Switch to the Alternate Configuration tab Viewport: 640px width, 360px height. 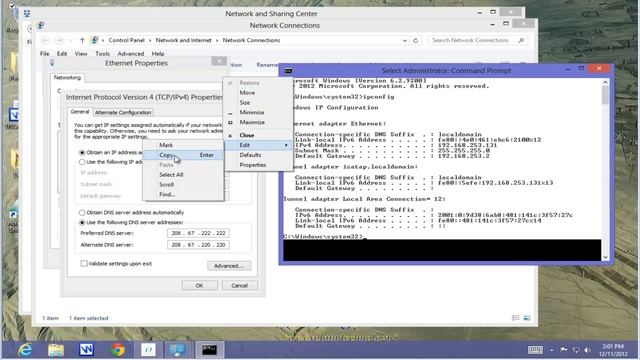(123, 112)
